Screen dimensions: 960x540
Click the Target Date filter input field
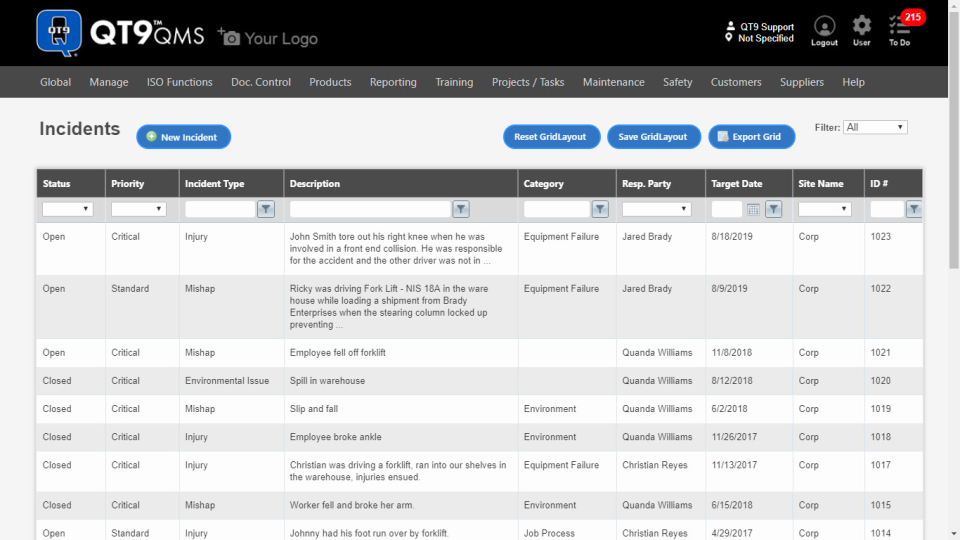(727, 209)
